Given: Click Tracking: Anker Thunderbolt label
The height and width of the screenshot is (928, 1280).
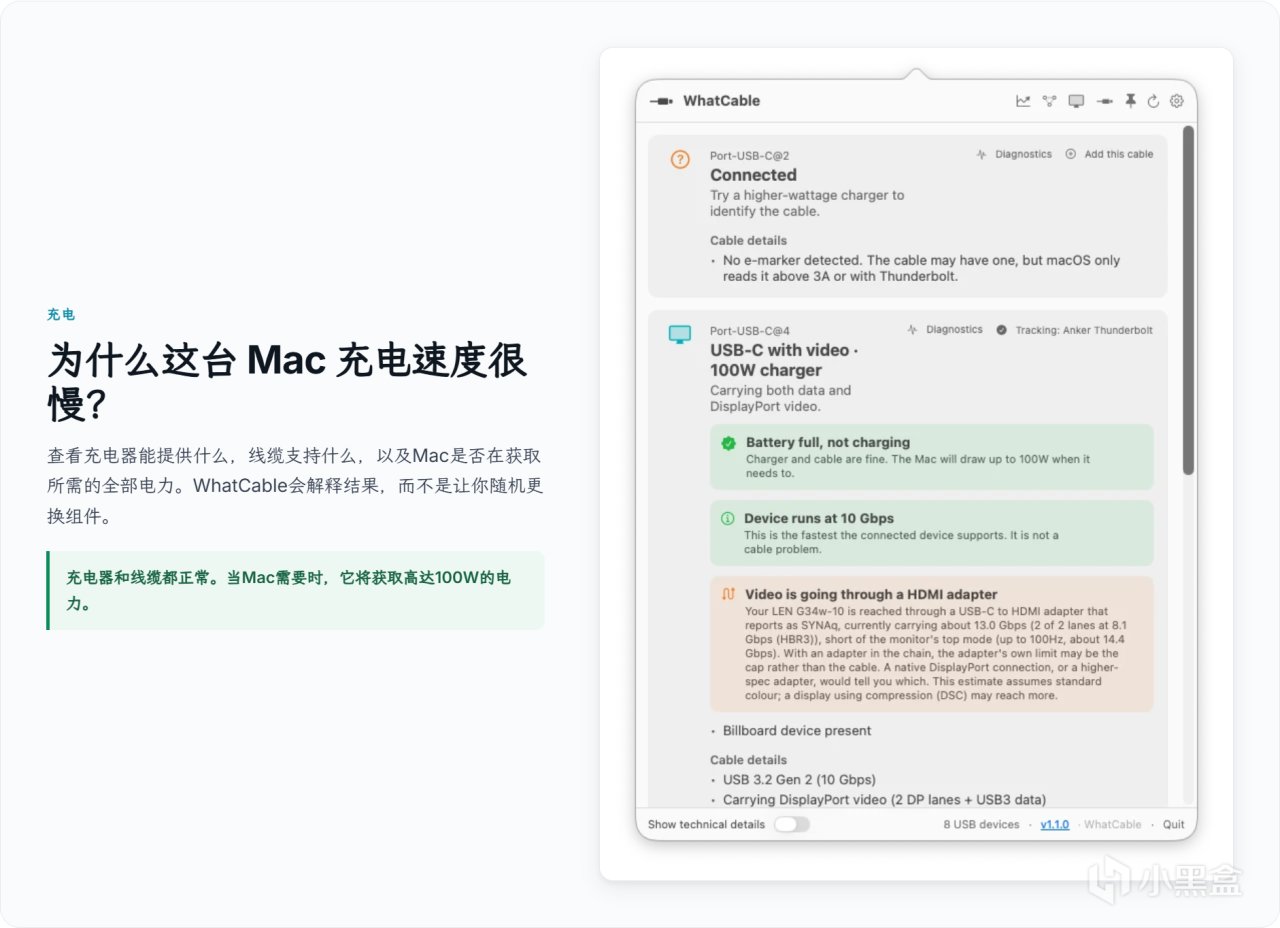Looking at the screenshot, I should pyautogui.click(x=1074, y=330).
